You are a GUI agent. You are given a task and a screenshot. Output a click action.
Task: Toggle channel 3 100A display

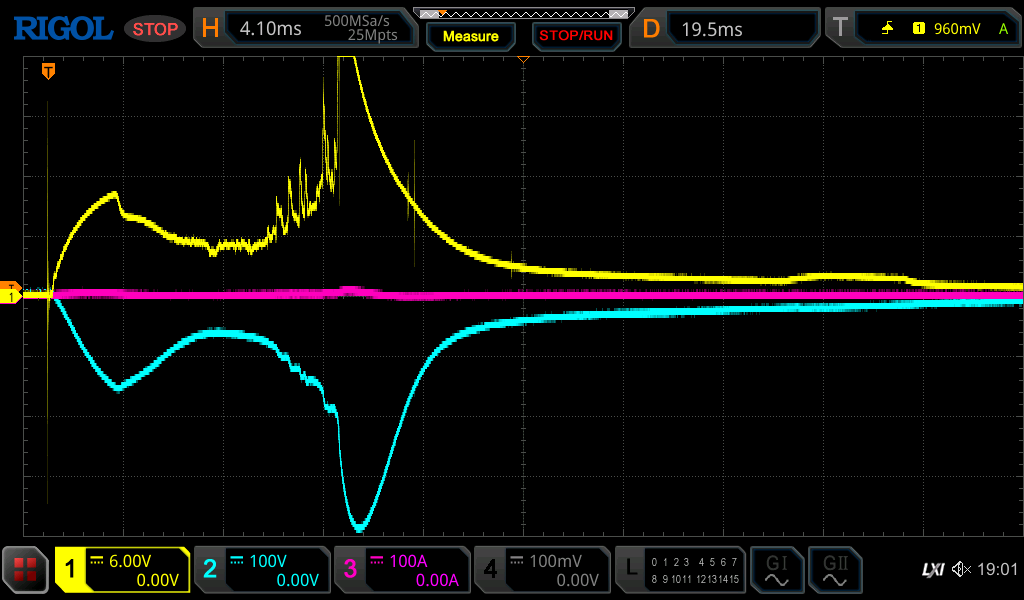(402, 570)
